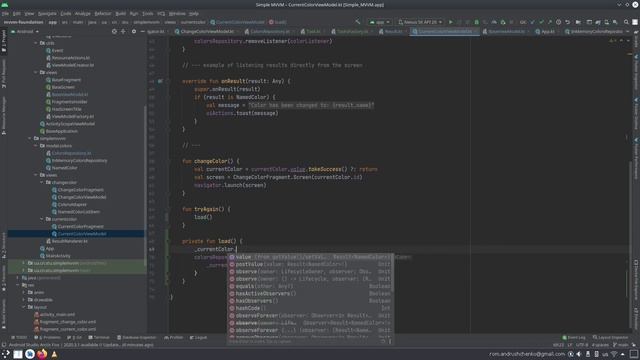This screenshot has height=360, width=640.
Task: Open the Event Log tool window
Action: (x=574, y=338)
